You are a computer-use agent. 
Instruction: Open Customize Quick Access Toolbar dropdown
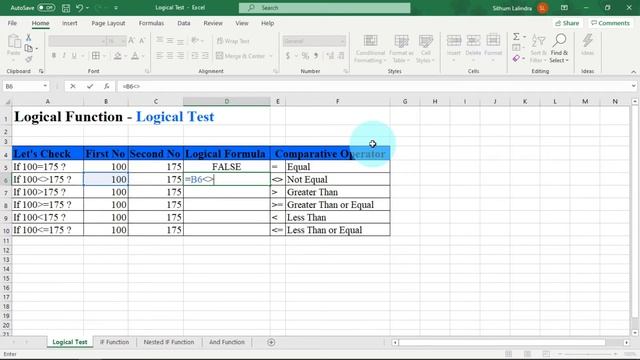[116, 8]
